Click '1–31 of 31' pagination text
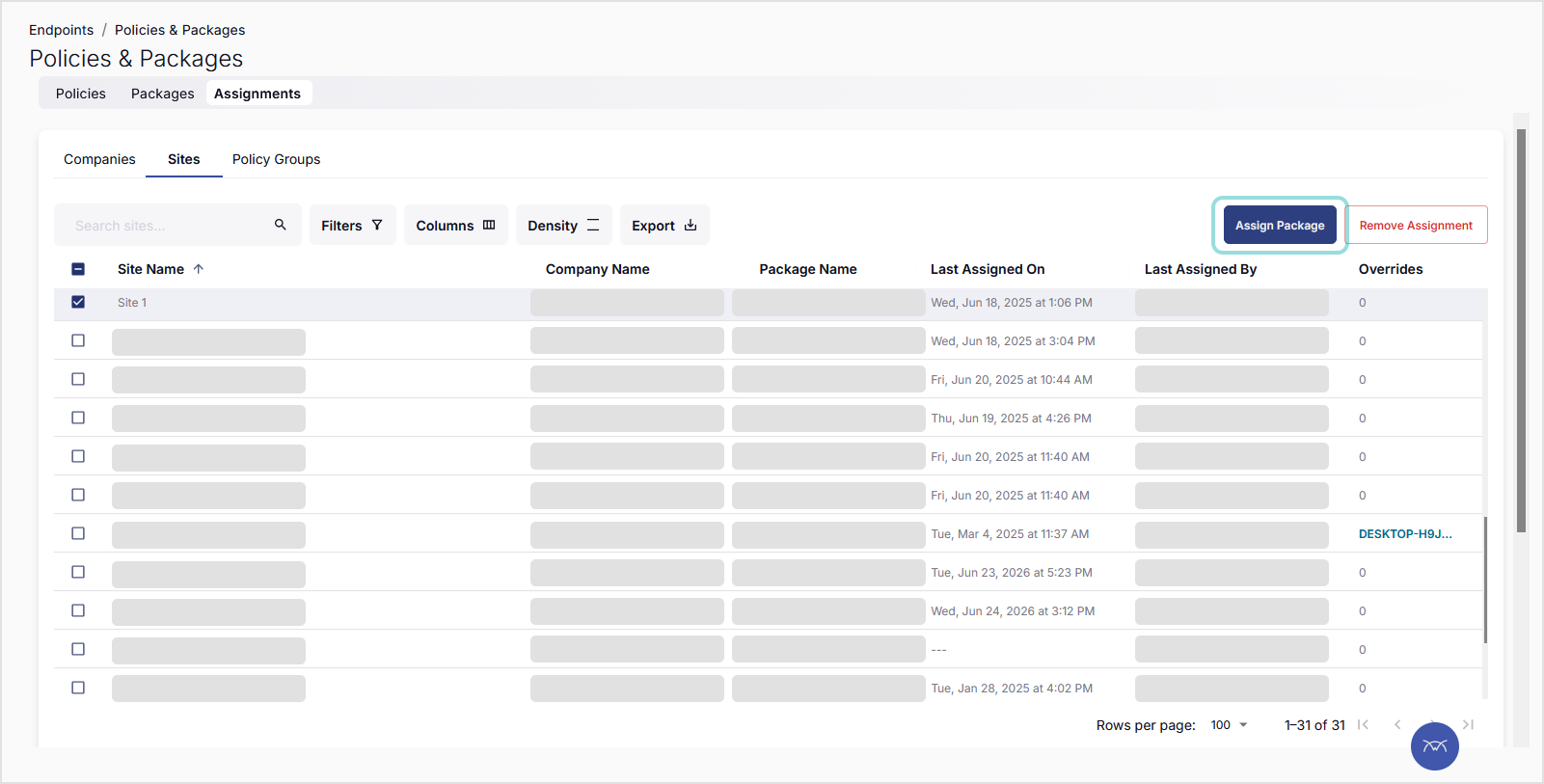The height and width of the screenshot is (784, 1544). pyautogui.click(x=1314, y=724)
